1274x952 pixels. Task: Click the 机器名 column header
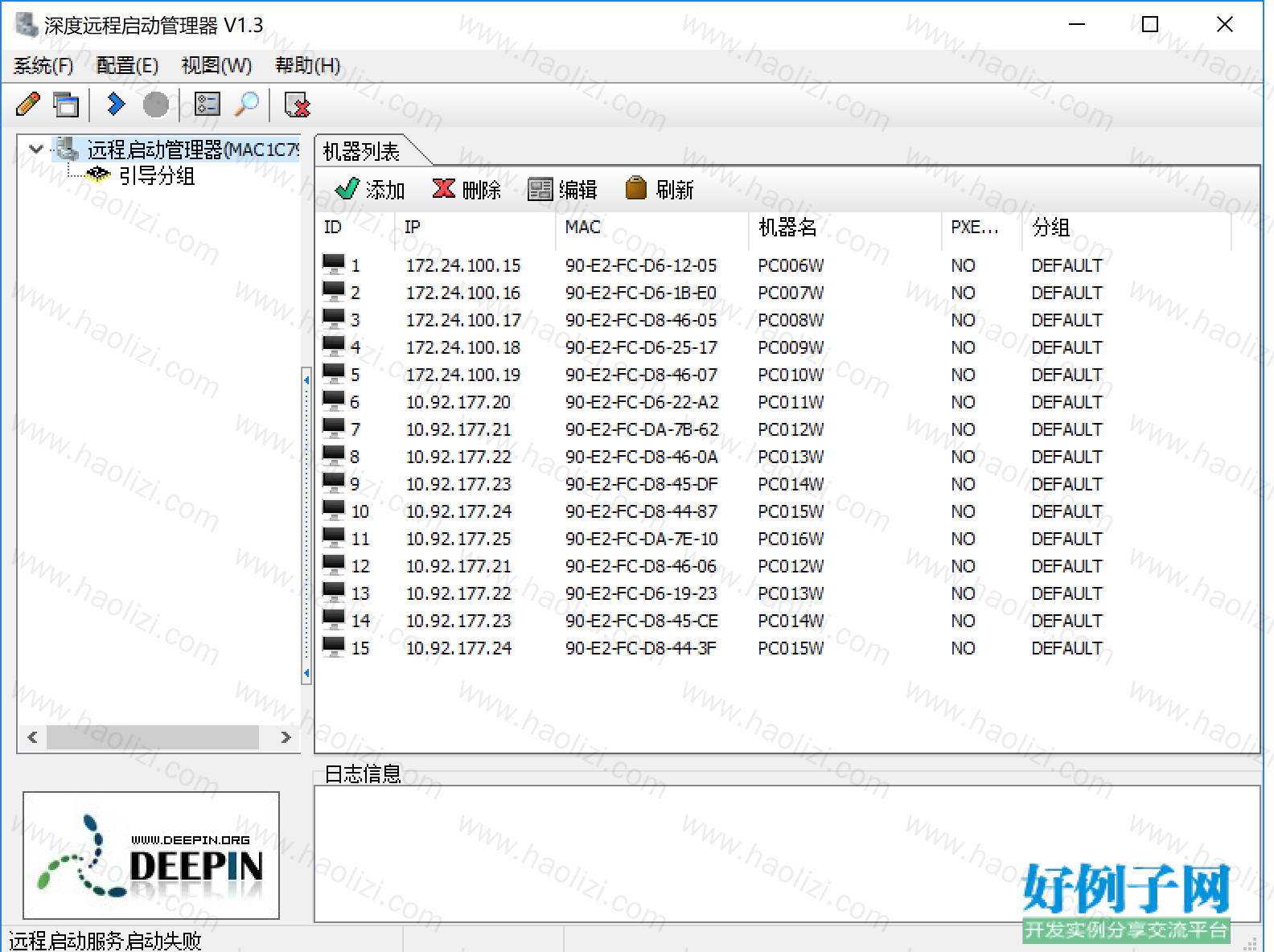coord(845,228)
